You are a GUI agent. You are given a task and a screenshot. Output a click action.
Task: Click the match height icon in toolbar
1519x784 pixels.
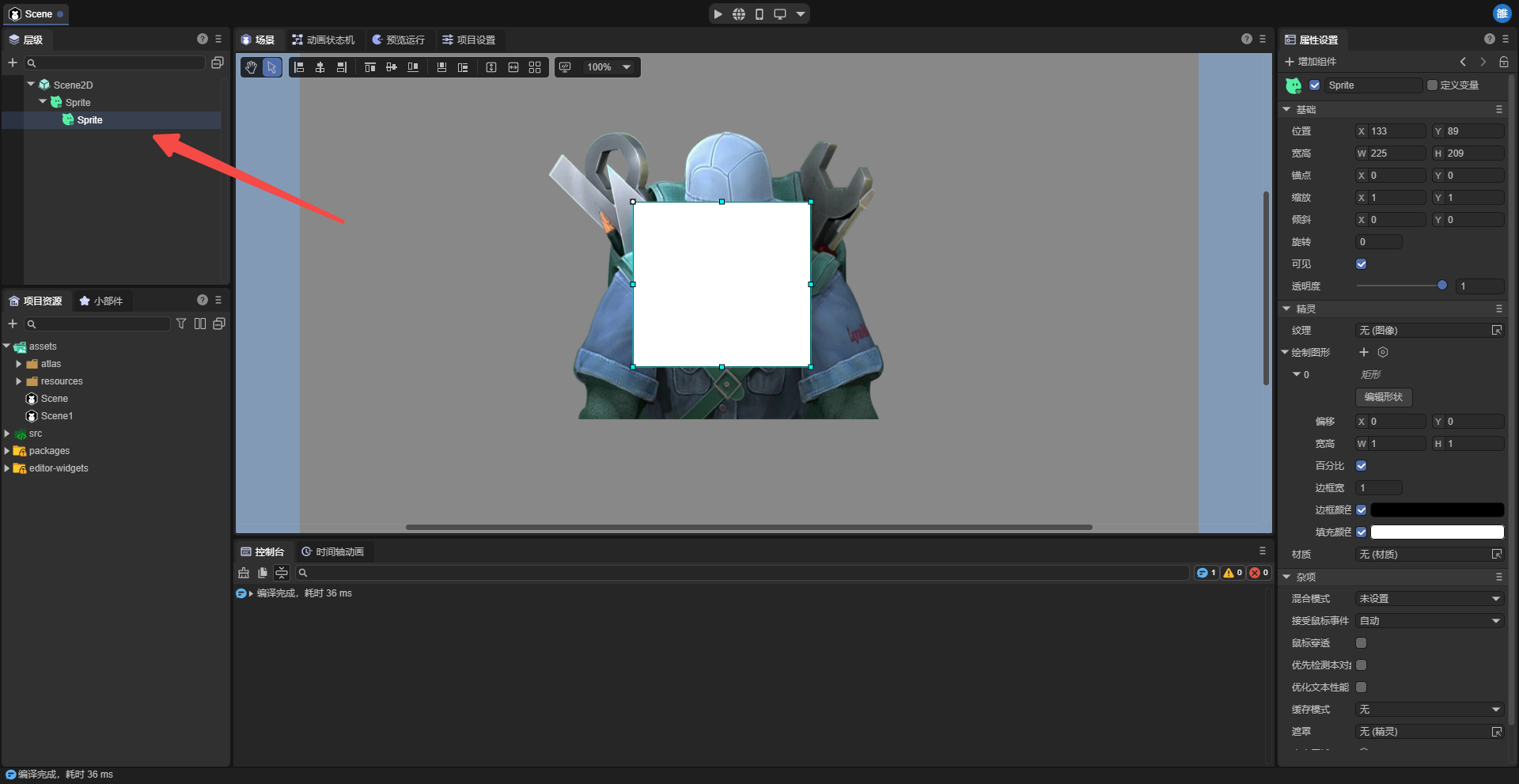(491, 67)
